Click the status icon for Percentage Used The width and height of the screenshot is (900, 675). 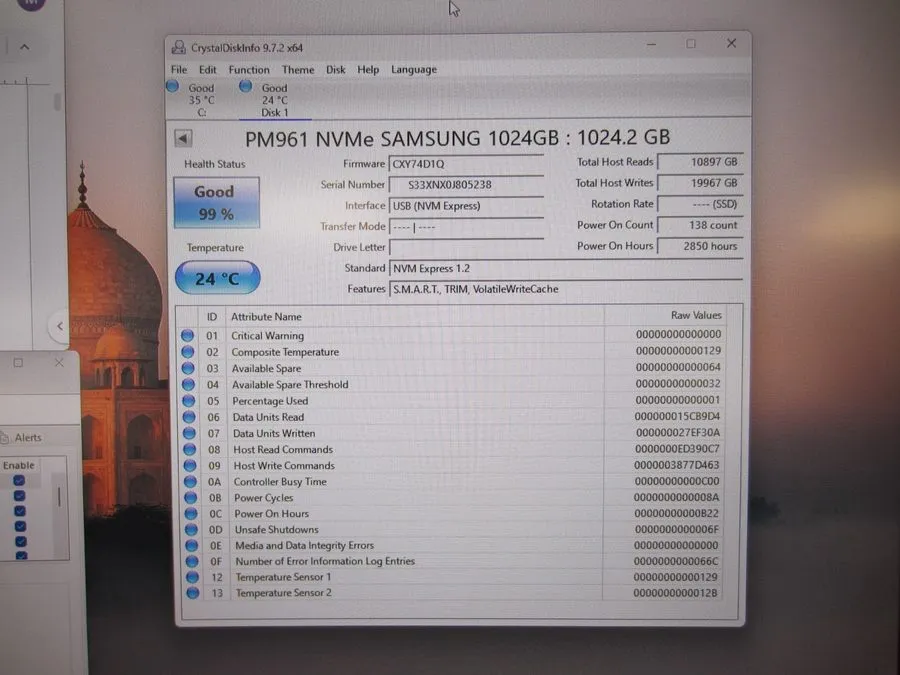click(x=189, y=401)
